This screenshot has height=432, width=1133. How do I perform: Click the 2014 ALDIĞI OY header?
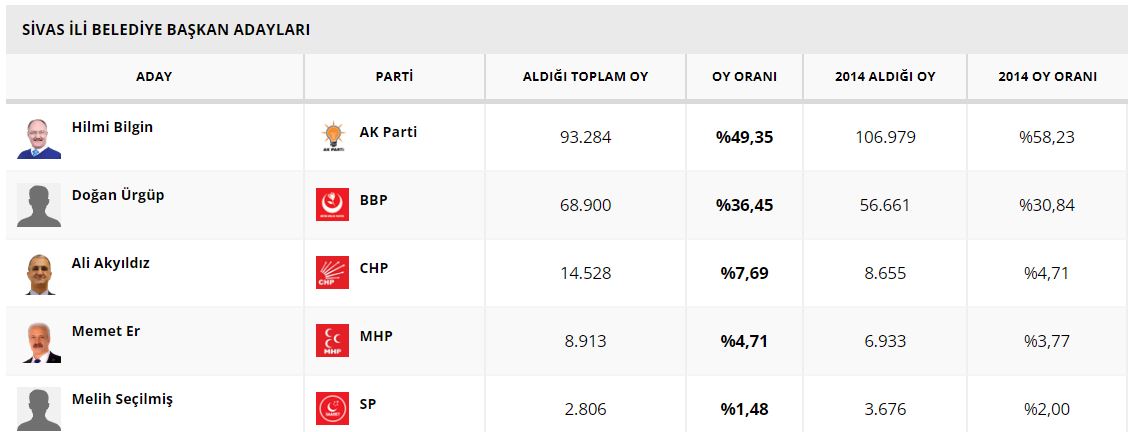click(885, 77)
